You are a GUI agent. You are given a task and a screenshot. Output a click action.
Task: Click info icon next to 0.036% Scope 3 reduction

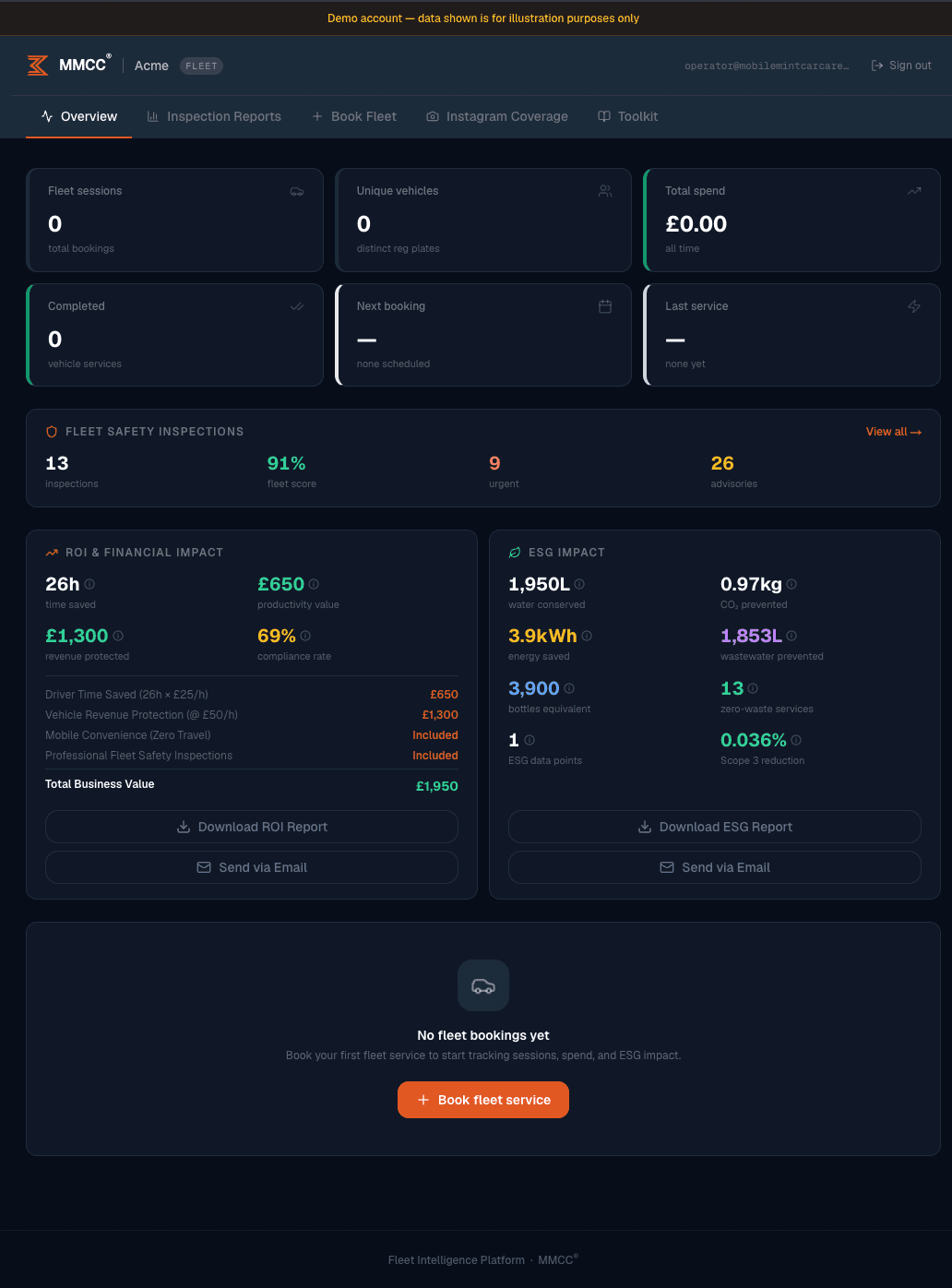tap(796, 740)
